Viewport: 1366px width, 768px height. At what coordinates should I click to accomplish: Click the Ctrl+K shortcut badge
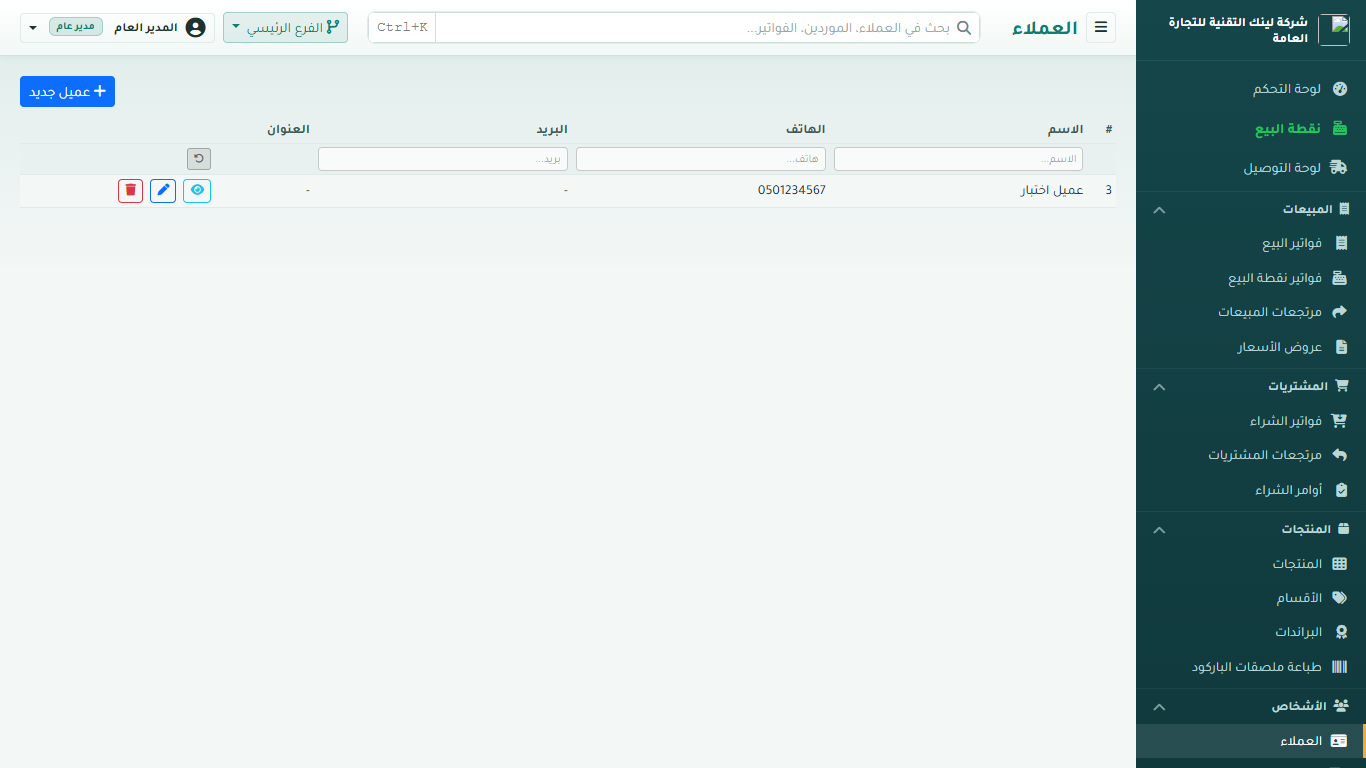(402, 28)
